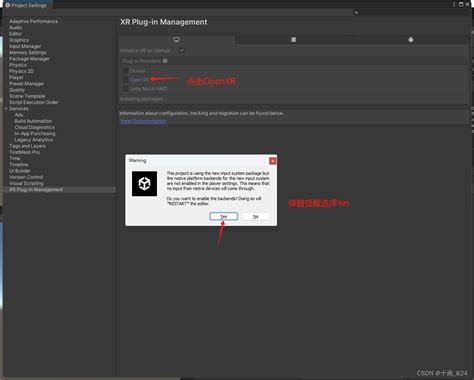Open Audio settings

click(x=15, y=27)
